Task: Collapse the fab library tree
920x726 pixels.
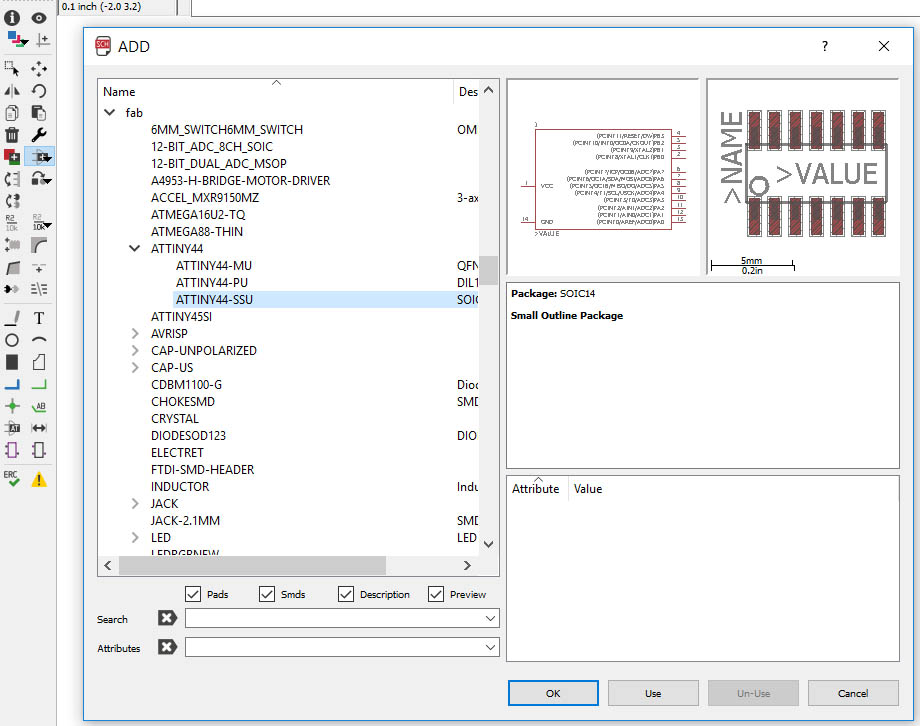Action: pyautogui.click(x=110, y=112)
